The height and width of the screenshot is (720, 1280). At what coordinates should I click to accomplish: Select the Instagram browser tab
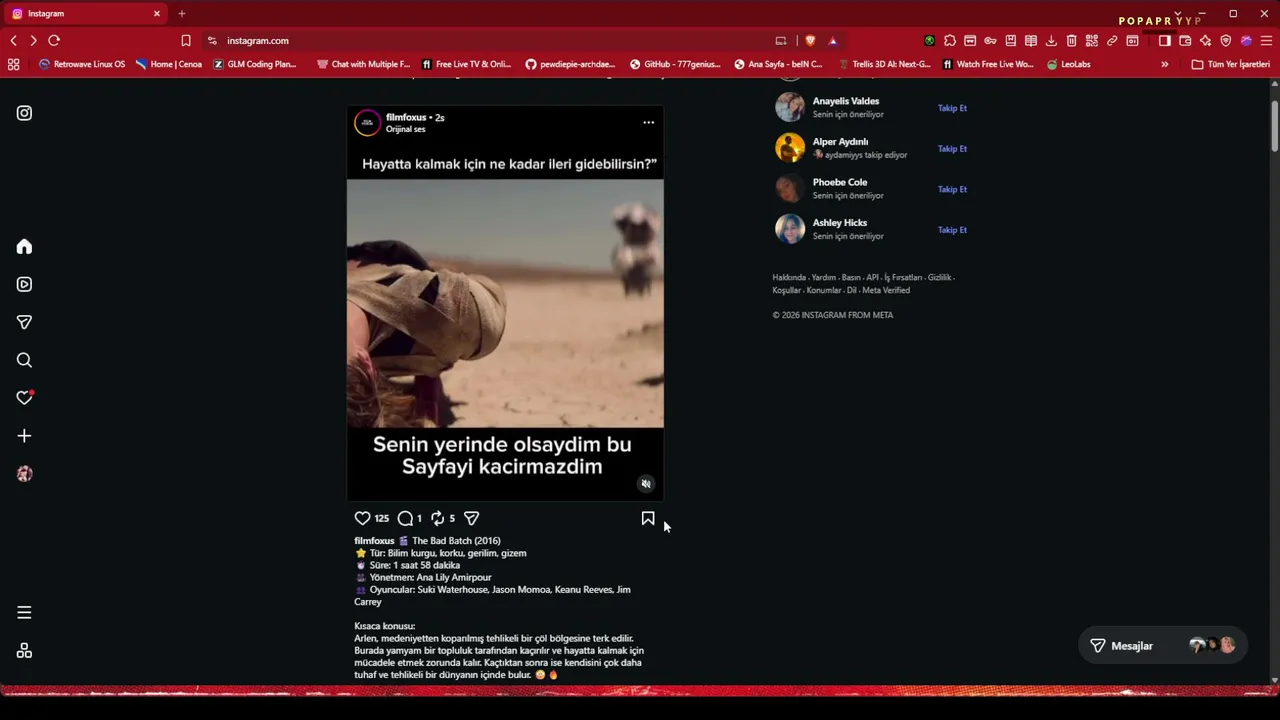pos(87,14)
